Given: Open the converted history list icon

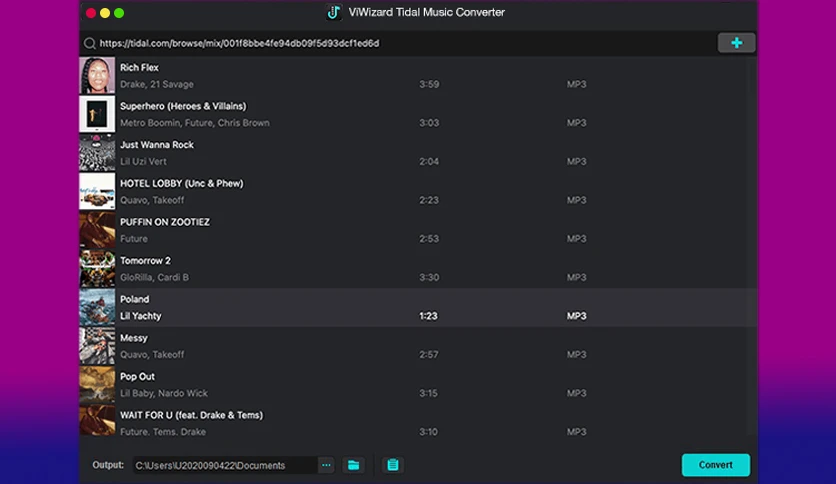Looking at the screenshot, I should click(393, 465).
